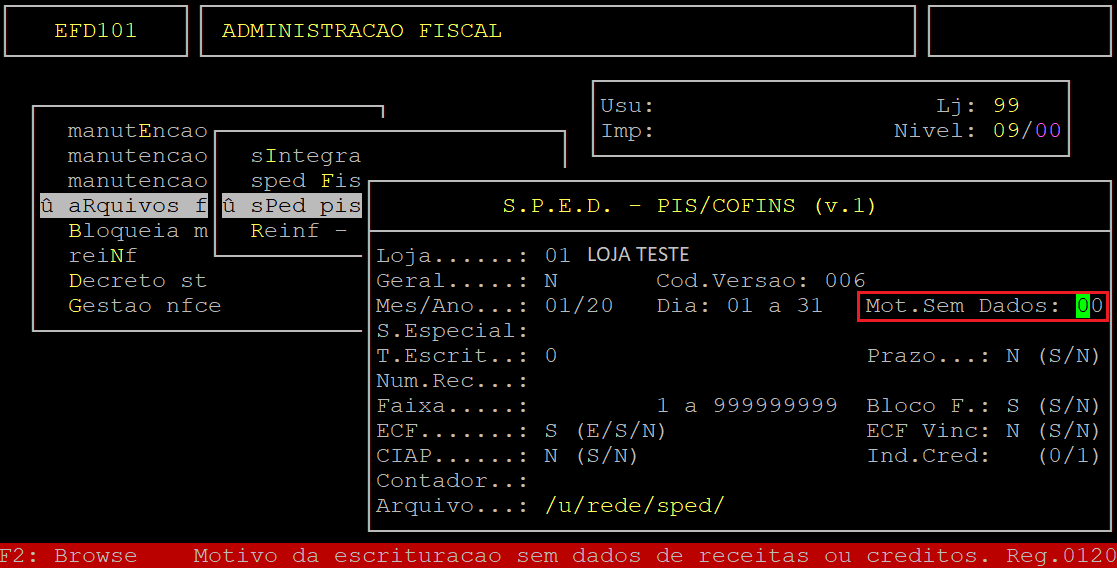
Task: Click the CIAP field N value
Action: coord(551,456)
